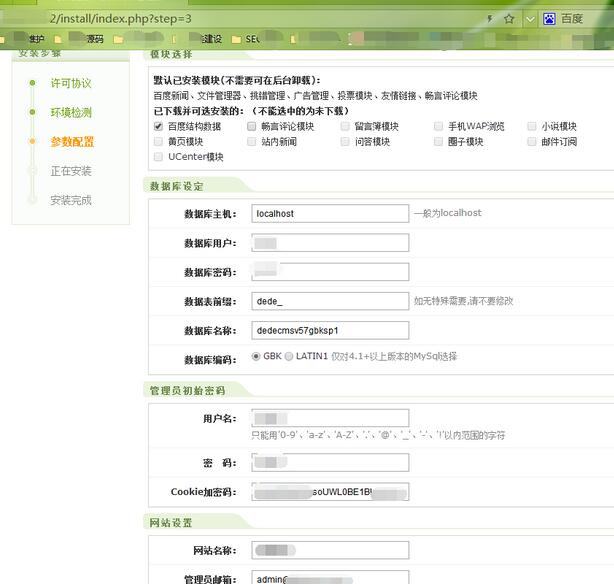Go to the 许可协议 install step
The image size is (614, 584).
[x=71, y=84]
